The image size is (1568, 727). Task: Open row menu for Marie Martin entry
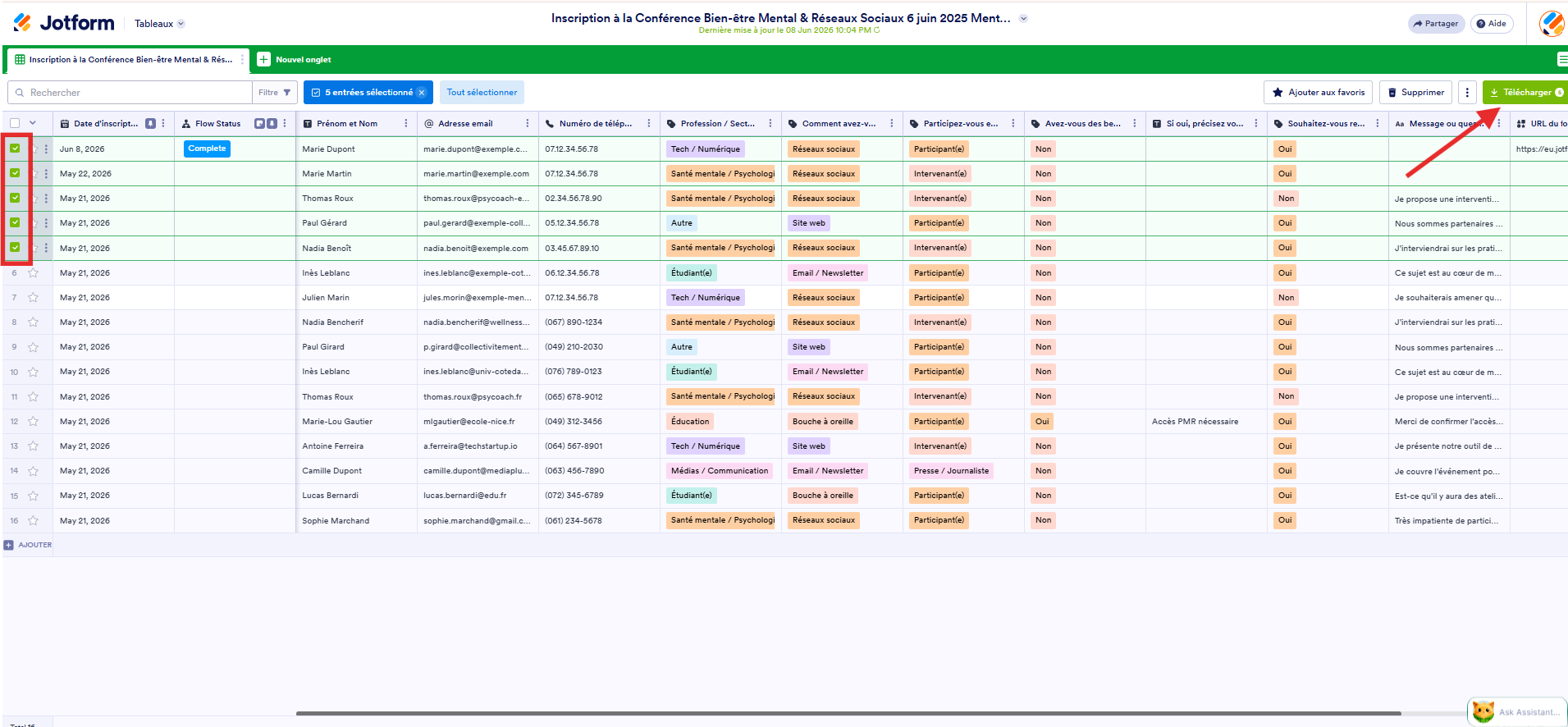point(46,174)
